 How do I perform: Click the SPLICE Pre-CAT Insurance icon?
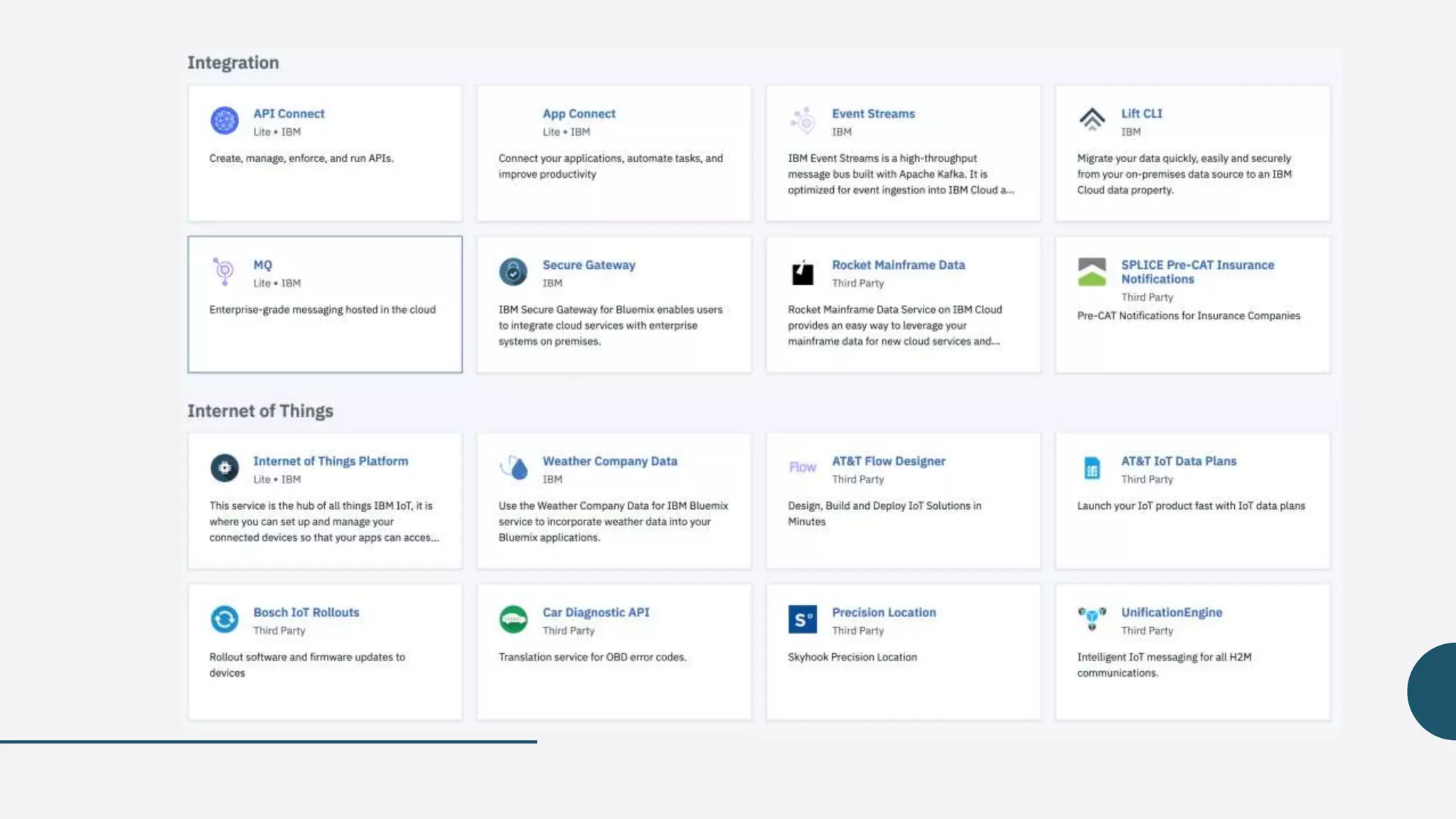tap(1092, 272)
